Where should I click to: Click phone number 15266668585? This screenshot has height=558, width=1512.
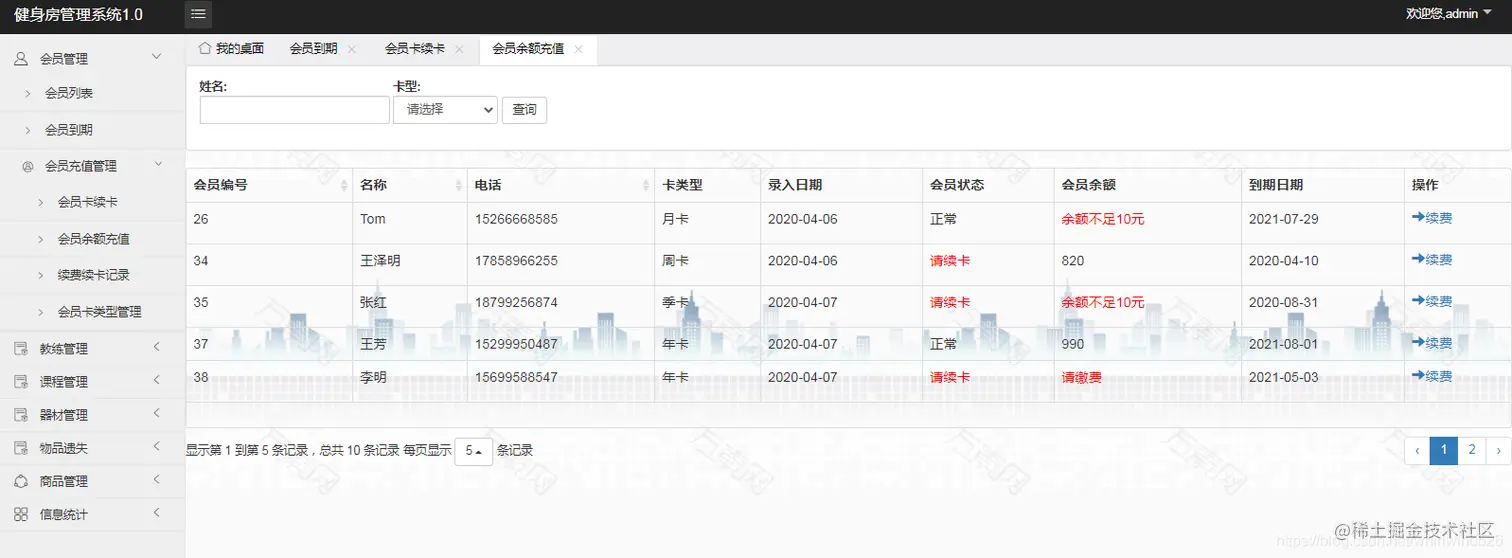coord(516,218)
